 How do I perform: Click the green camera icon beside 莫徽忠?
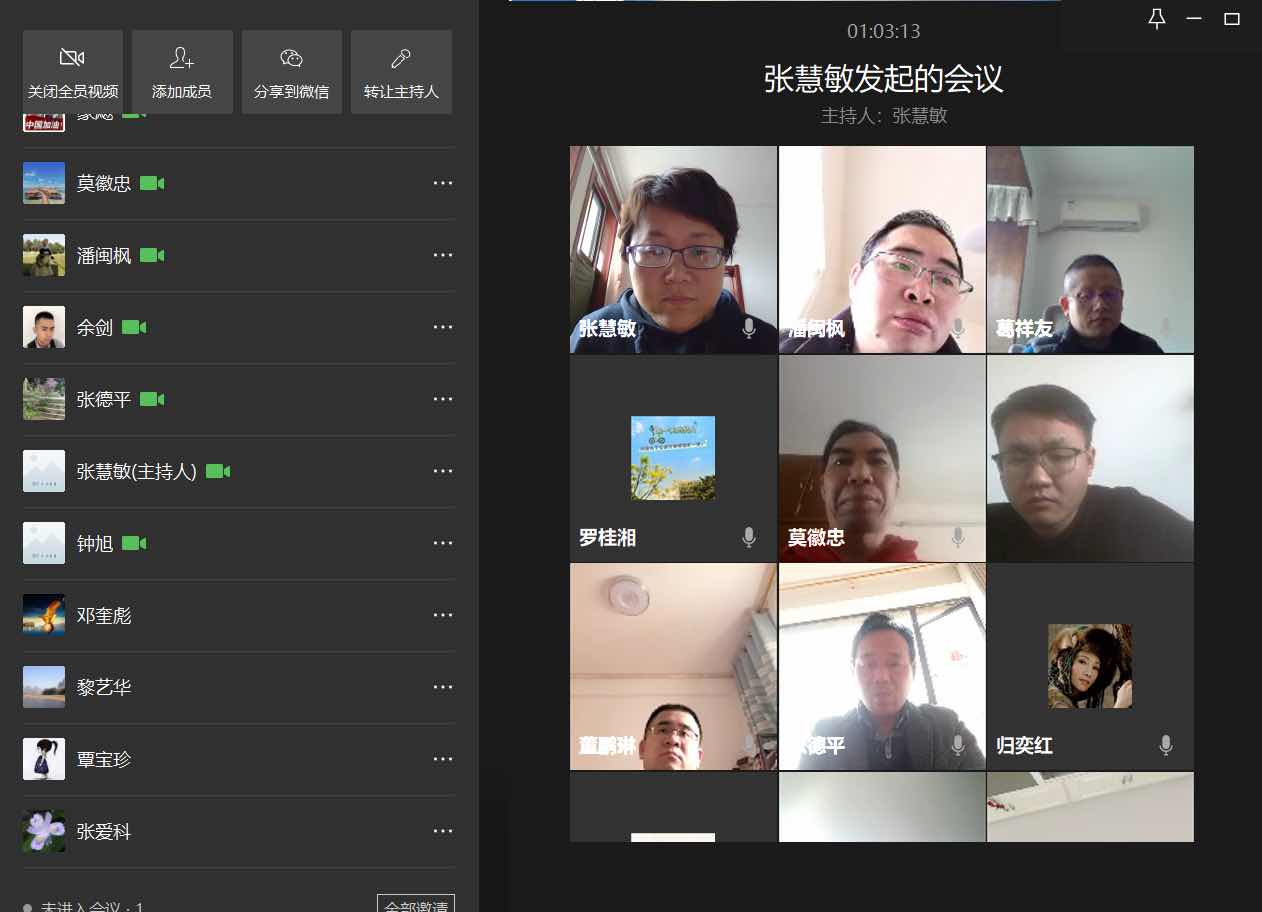click(152, 183)
